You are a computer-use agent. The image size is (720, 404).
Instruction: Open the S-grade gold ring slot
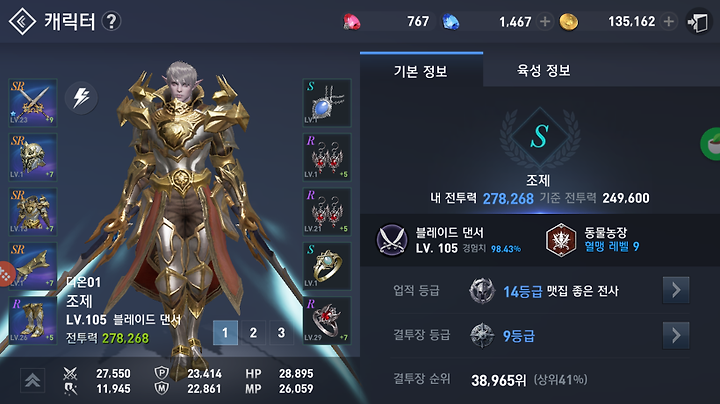[x=327, y=266]
